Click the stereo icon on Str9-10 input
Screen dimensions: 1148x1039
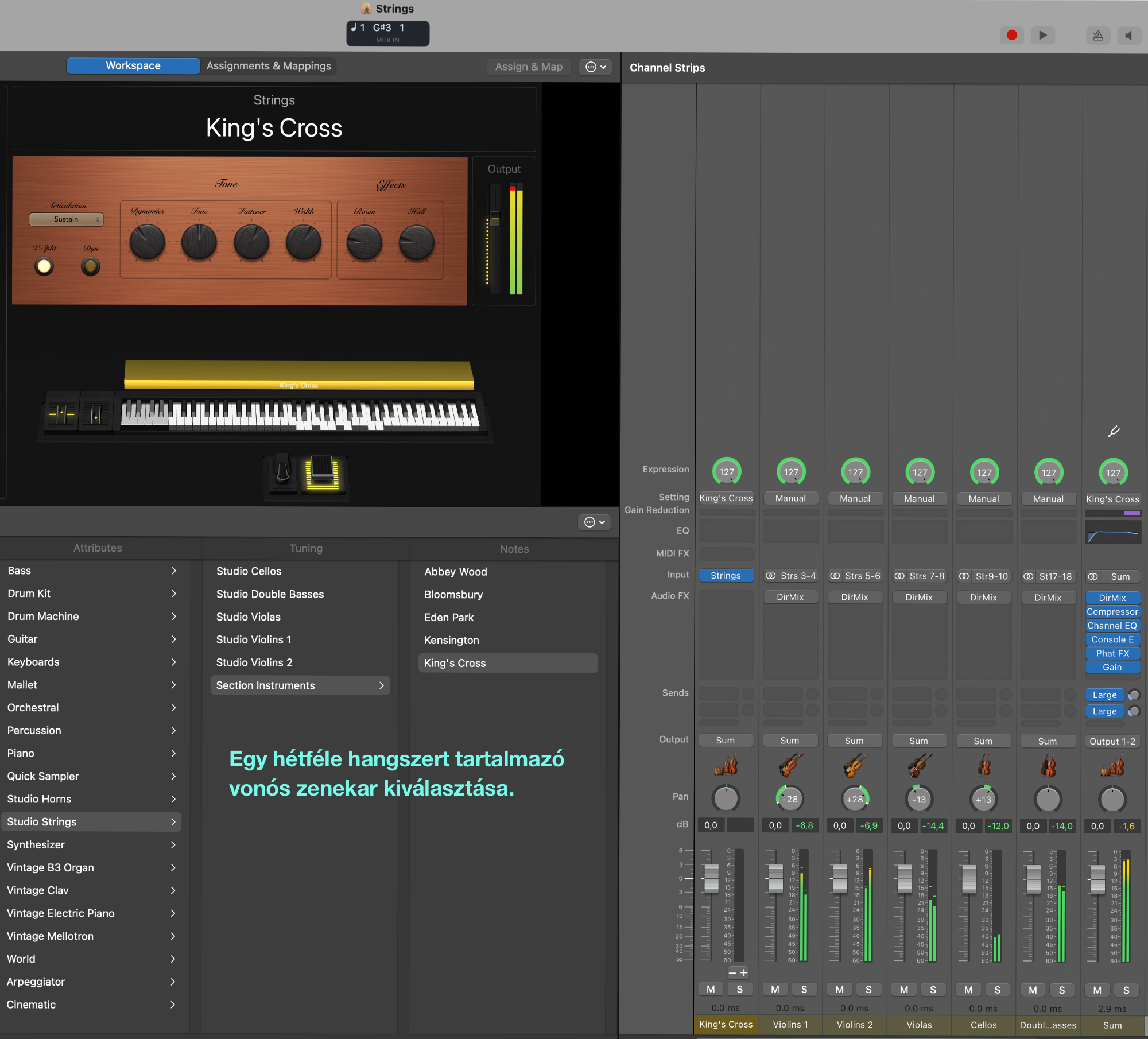(964, 576)
